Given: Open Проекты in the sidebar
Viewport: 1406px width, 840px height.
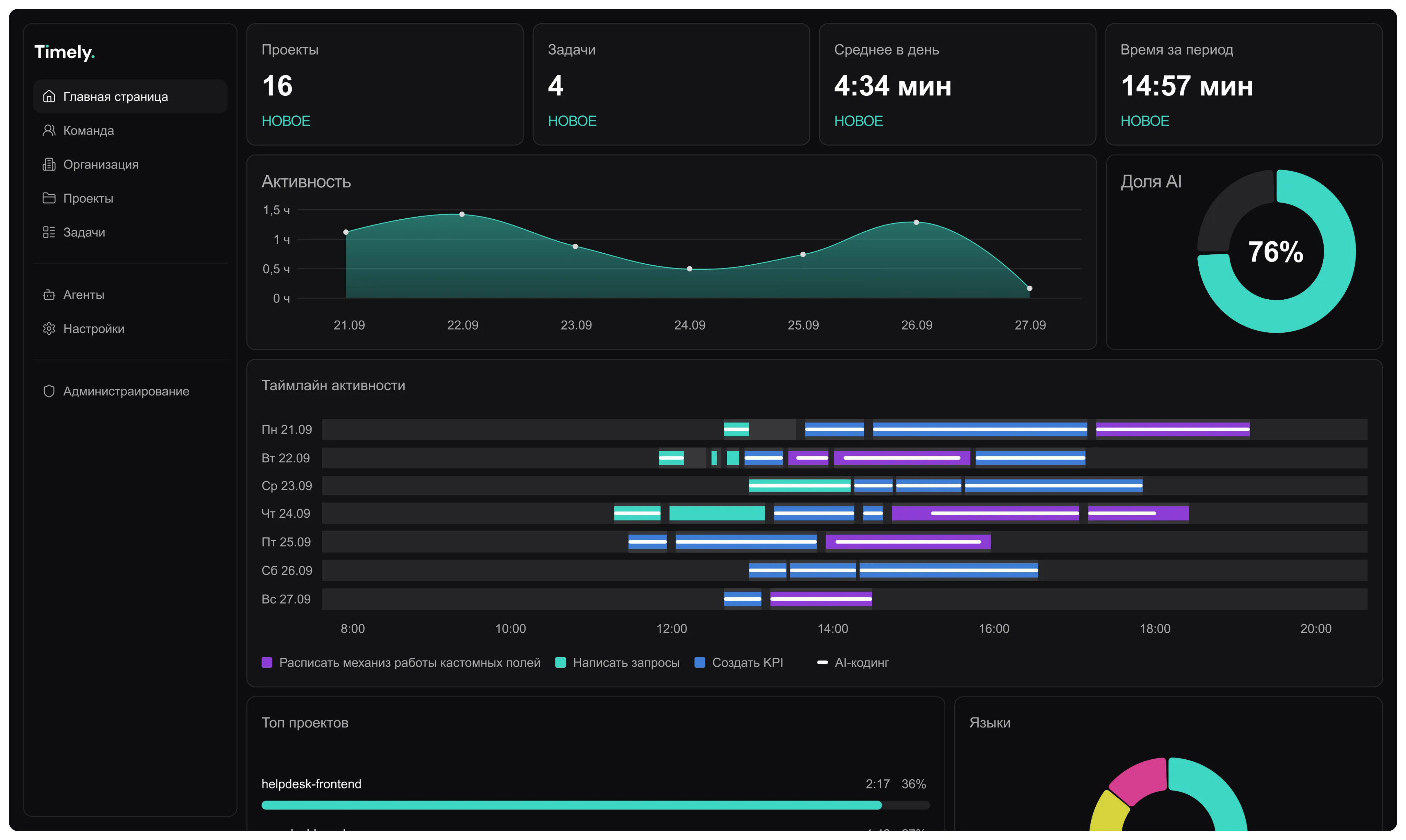Looking at the screenshot, I should click(130, 198).
